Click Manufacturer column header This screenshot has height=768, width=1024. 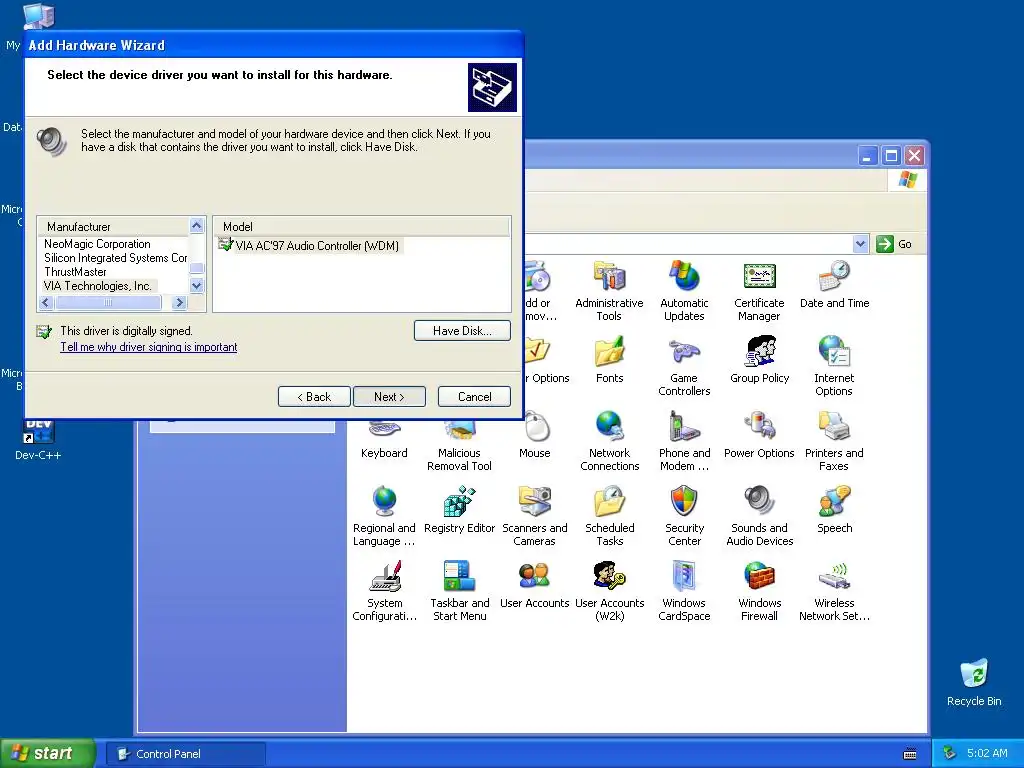113,227
